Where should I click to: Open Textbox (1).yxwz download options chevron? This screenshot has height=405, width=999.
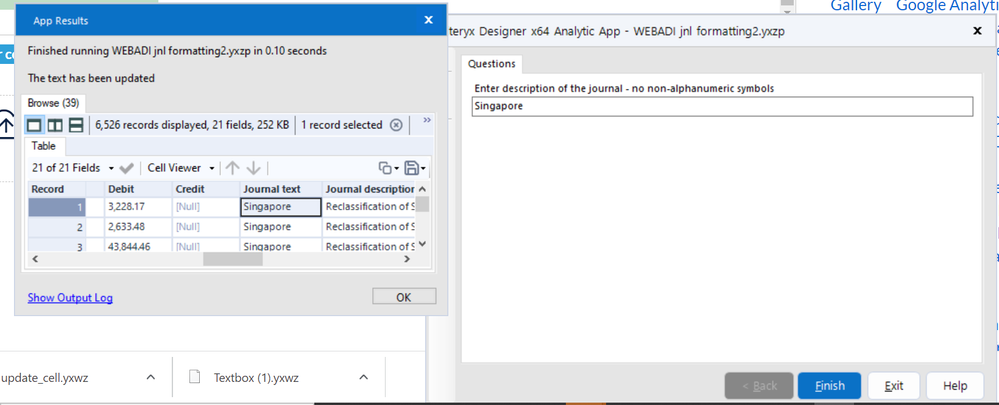[x=363, y=378]
